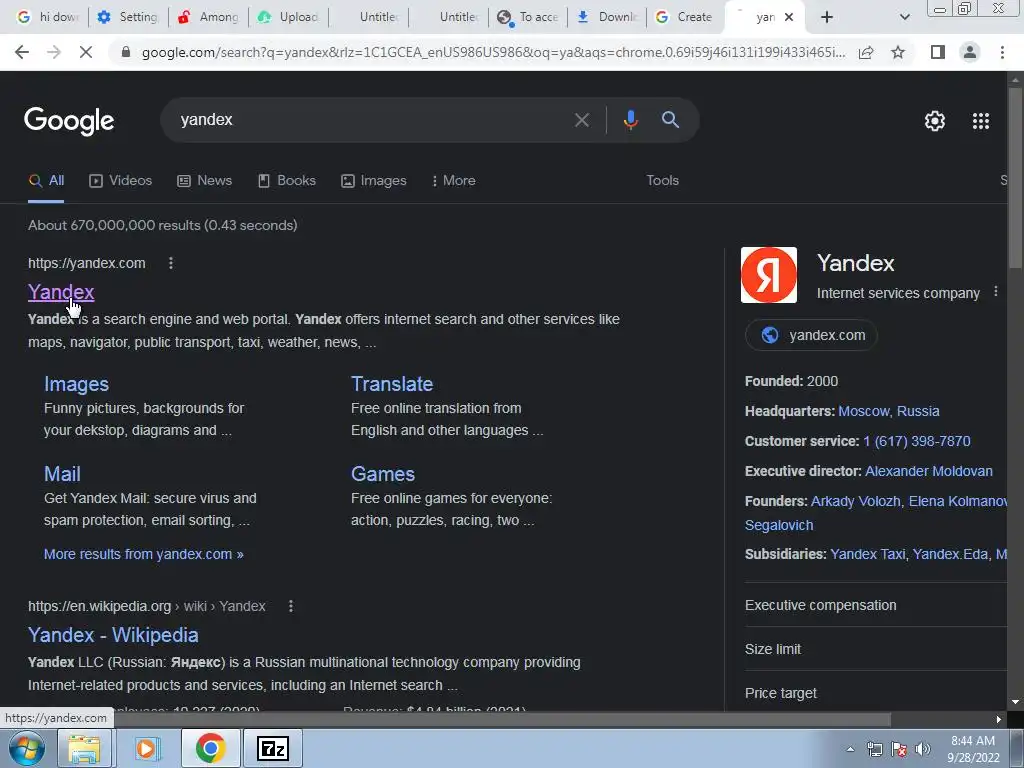Switch to the Settings tab
1024x768 pixels.
pos(127,17)
